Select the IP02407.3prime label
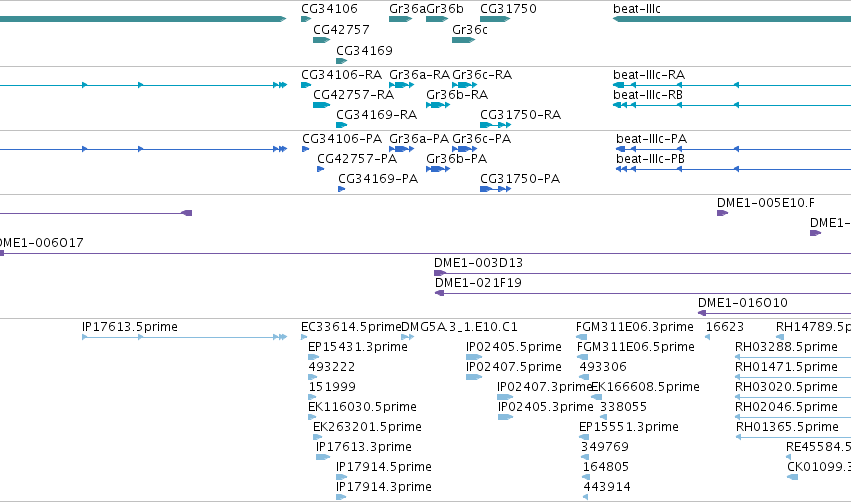This screenshot has height=502, width=851. (x=544, y=387)
